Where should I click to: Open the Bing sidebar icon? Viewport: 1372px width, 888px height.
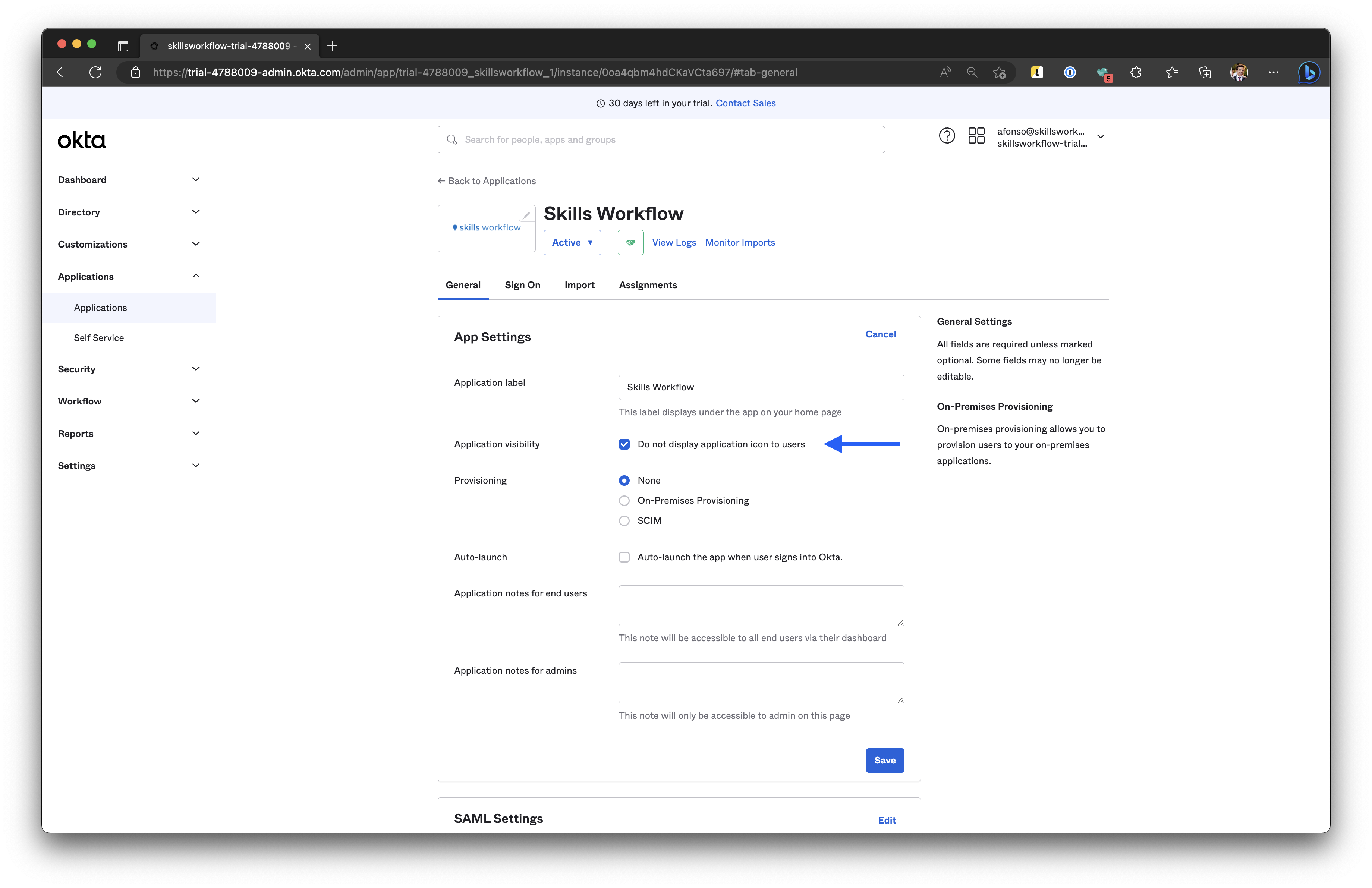(x=1309, y=72)
